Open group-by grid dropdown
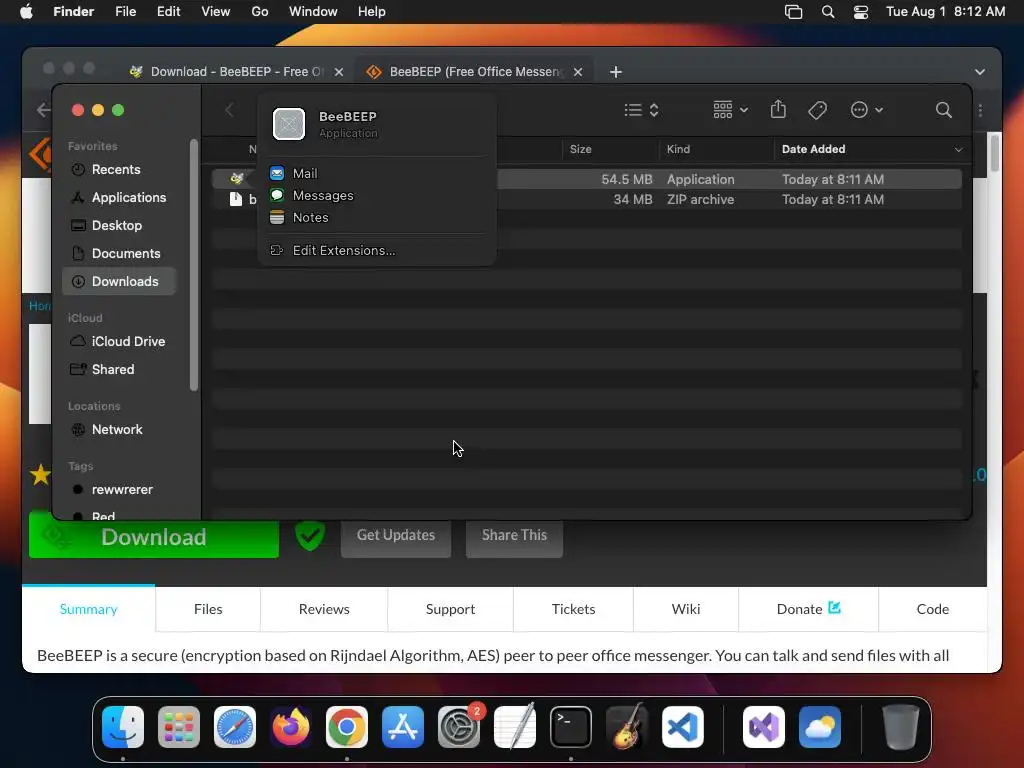The height and width of the screenshot is (768, 1024). click(x=730, y=110)
